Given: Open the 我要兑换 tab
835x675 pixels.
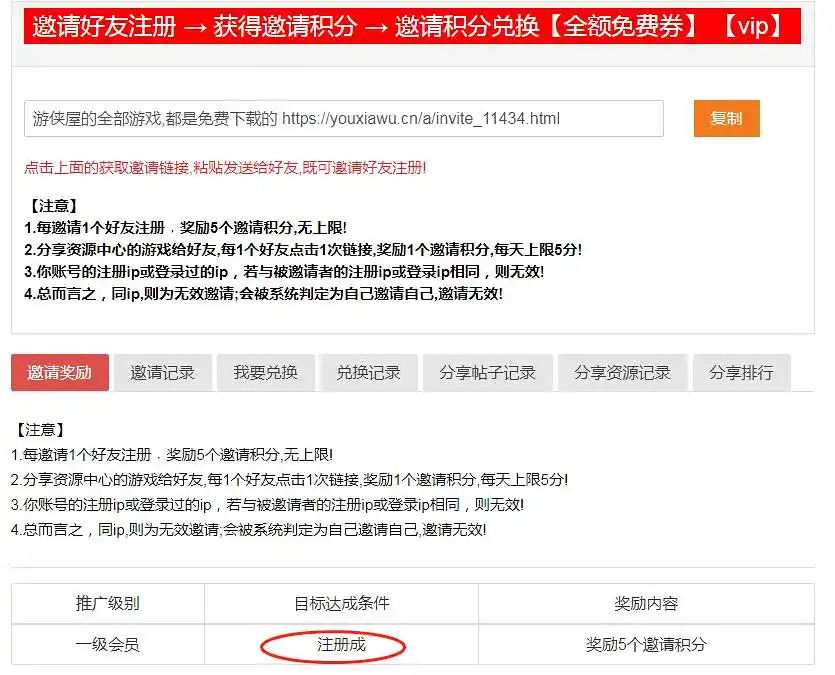Looking at the screenshot, I should coord(265,373).
